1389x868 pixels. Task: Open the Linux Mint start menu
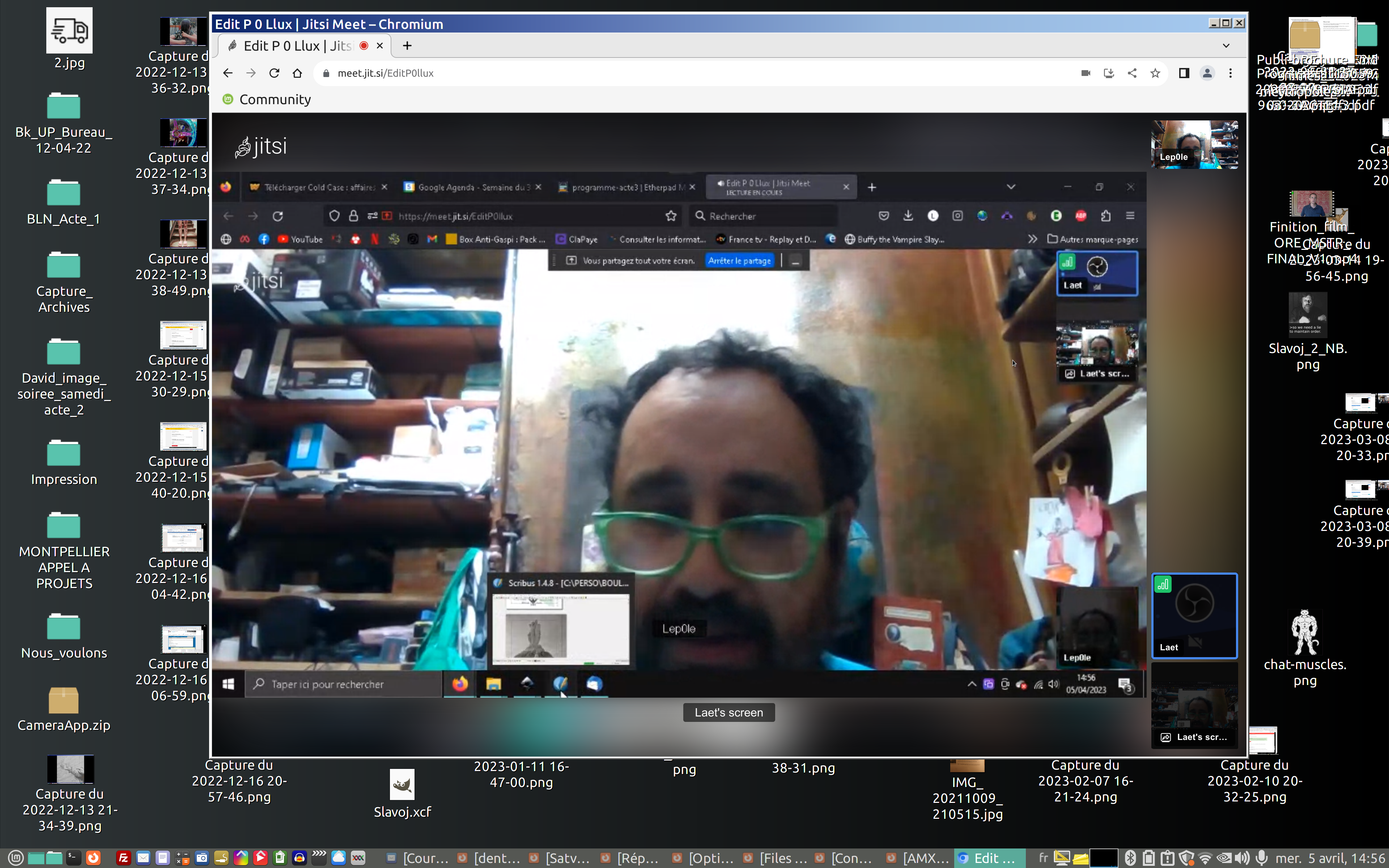tap(16, 858)
